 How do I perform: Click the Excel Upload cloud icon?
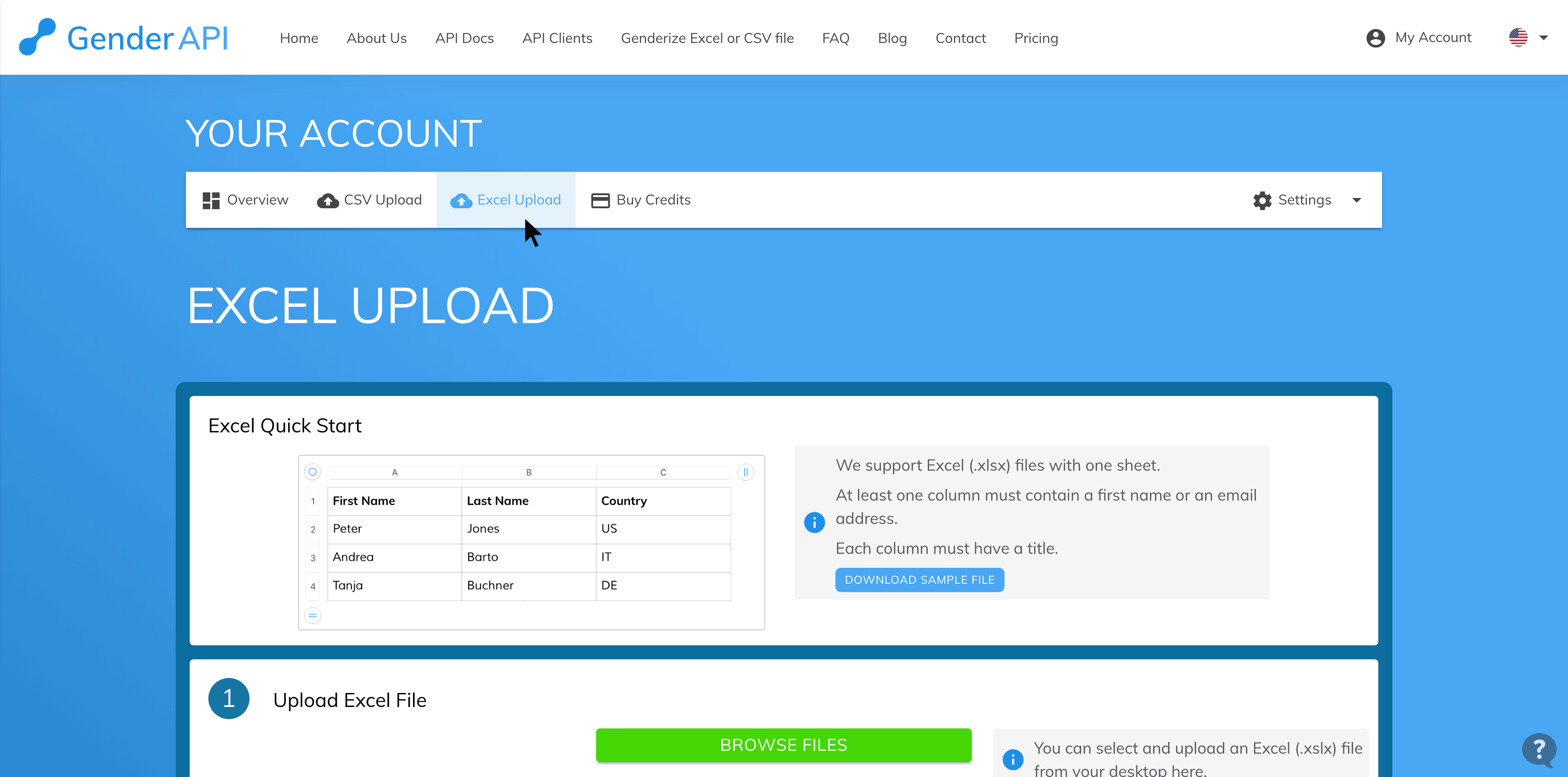coord(461,200)
